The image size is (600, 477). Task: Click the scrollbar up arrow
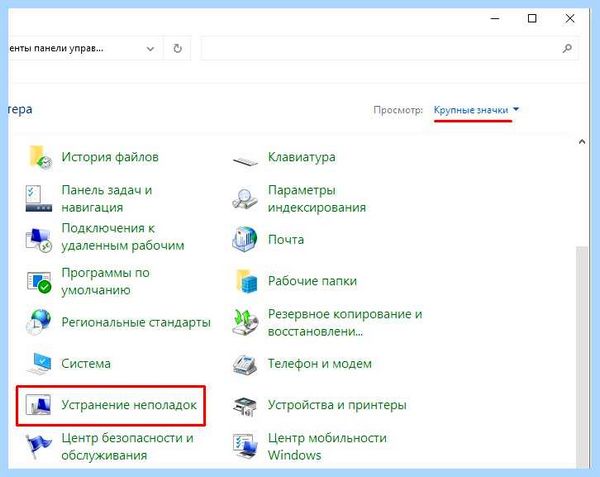(582, 142)
